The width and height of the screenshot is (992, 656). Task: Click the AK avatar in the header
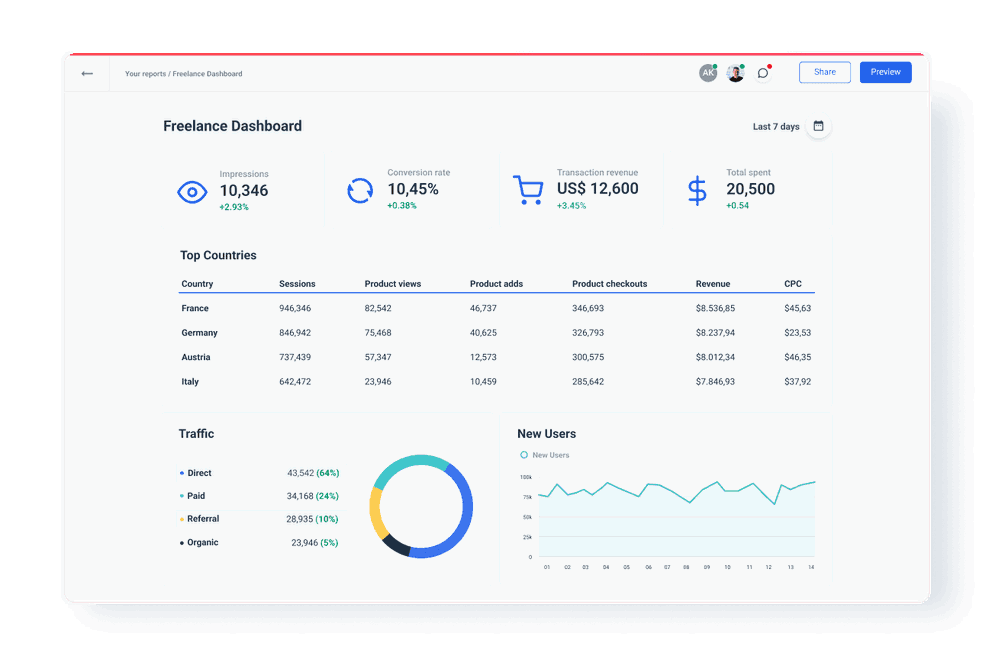(708, 72)
